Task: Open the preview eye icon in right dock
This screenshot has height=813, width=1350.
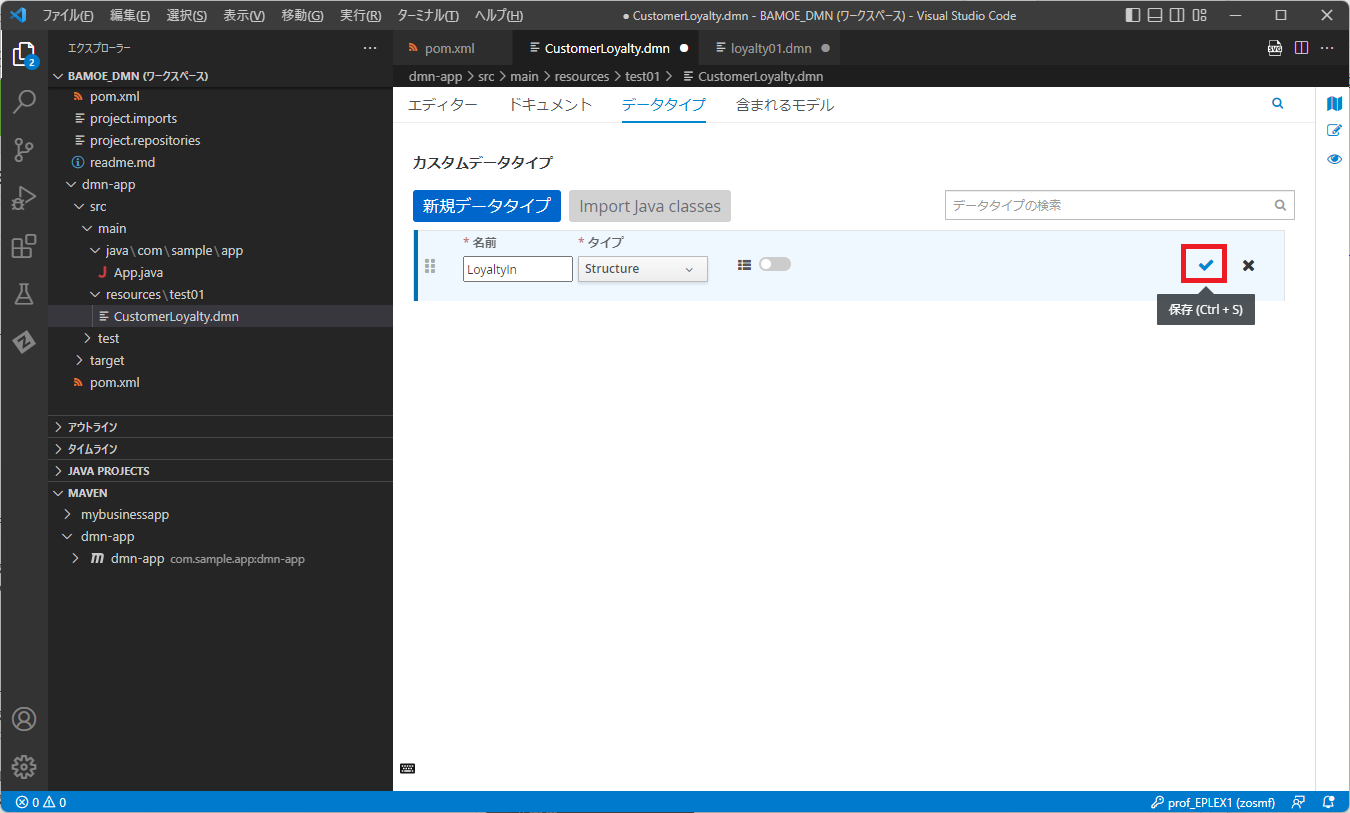Action: (x=1334, y=159)
